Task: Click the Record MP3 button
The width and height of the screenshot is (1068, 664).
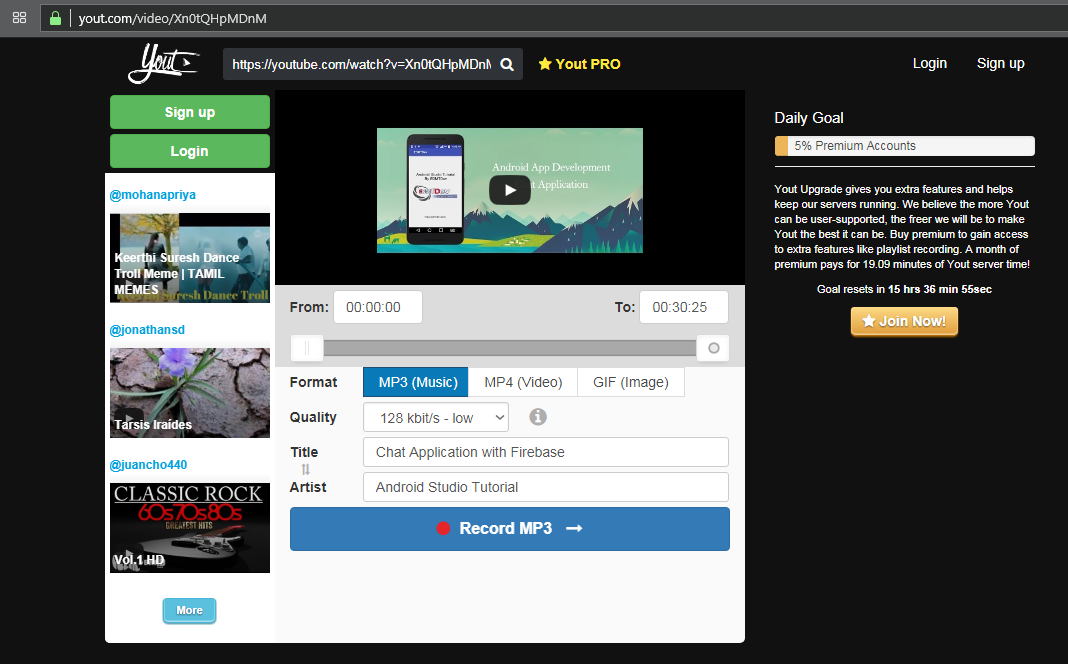Action: click(509, 528)
